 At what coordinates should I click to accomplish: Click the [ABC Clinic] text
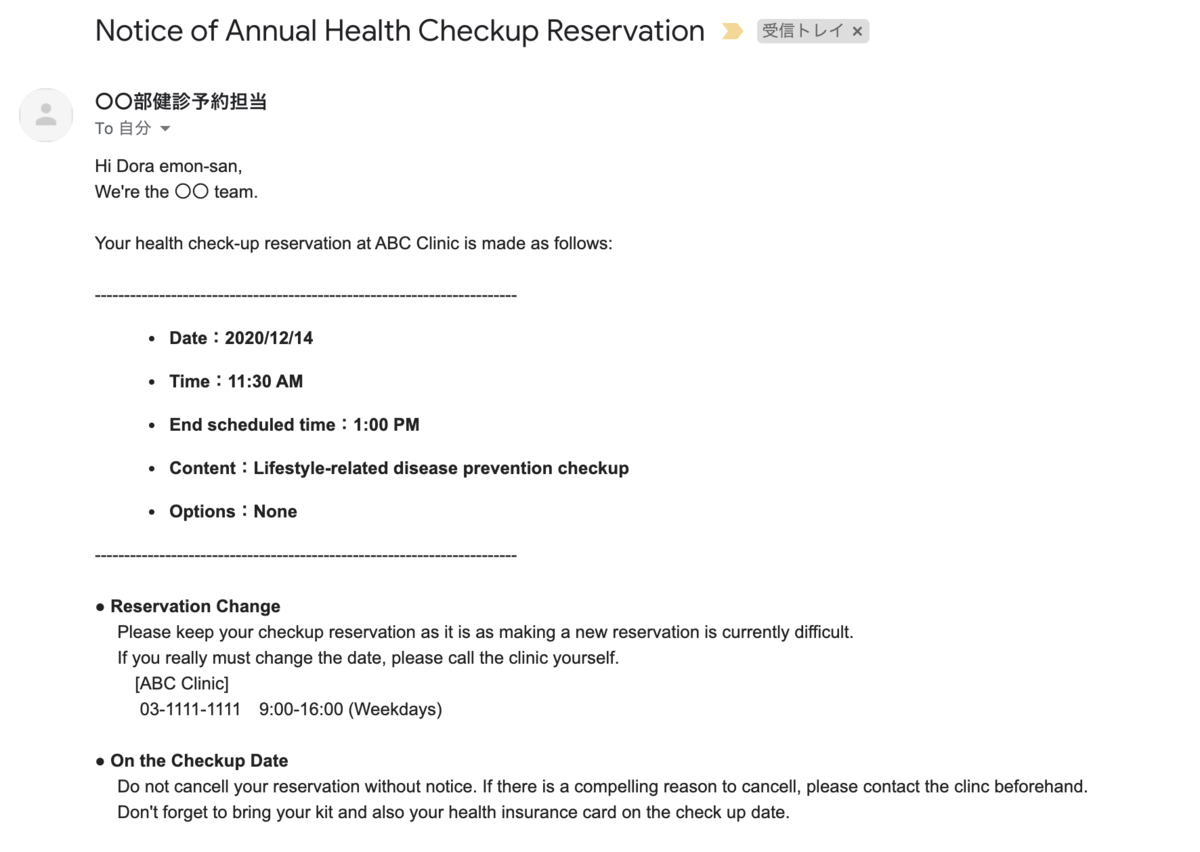coord(181,684)
